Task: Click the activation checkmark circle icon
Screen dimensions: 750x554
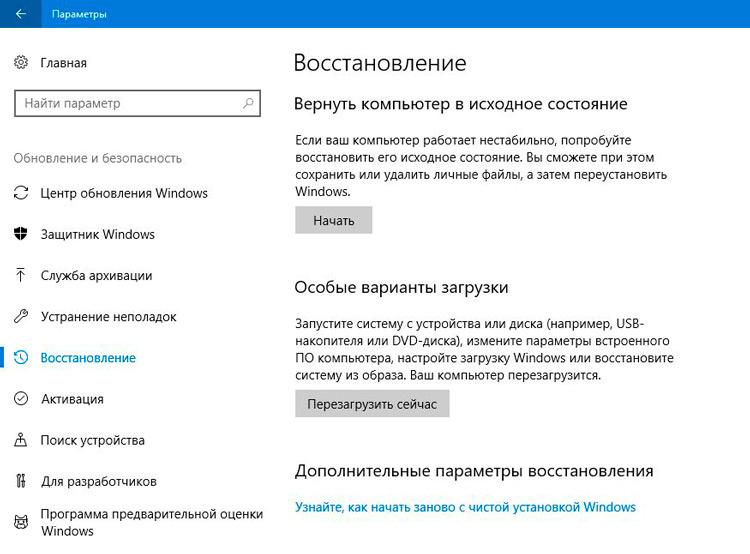Action: 21,399
